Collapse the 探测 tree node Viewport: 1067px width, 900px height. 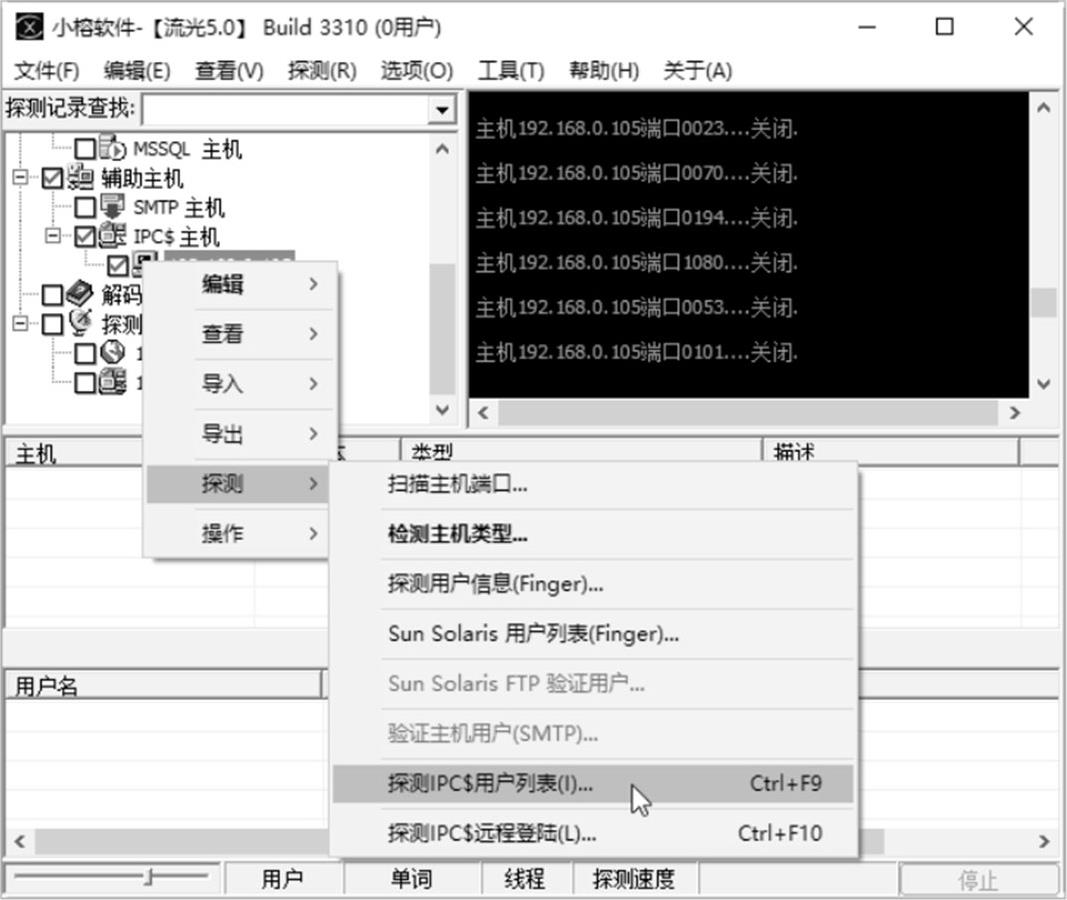pyautogui.click(x=20, y=323)
